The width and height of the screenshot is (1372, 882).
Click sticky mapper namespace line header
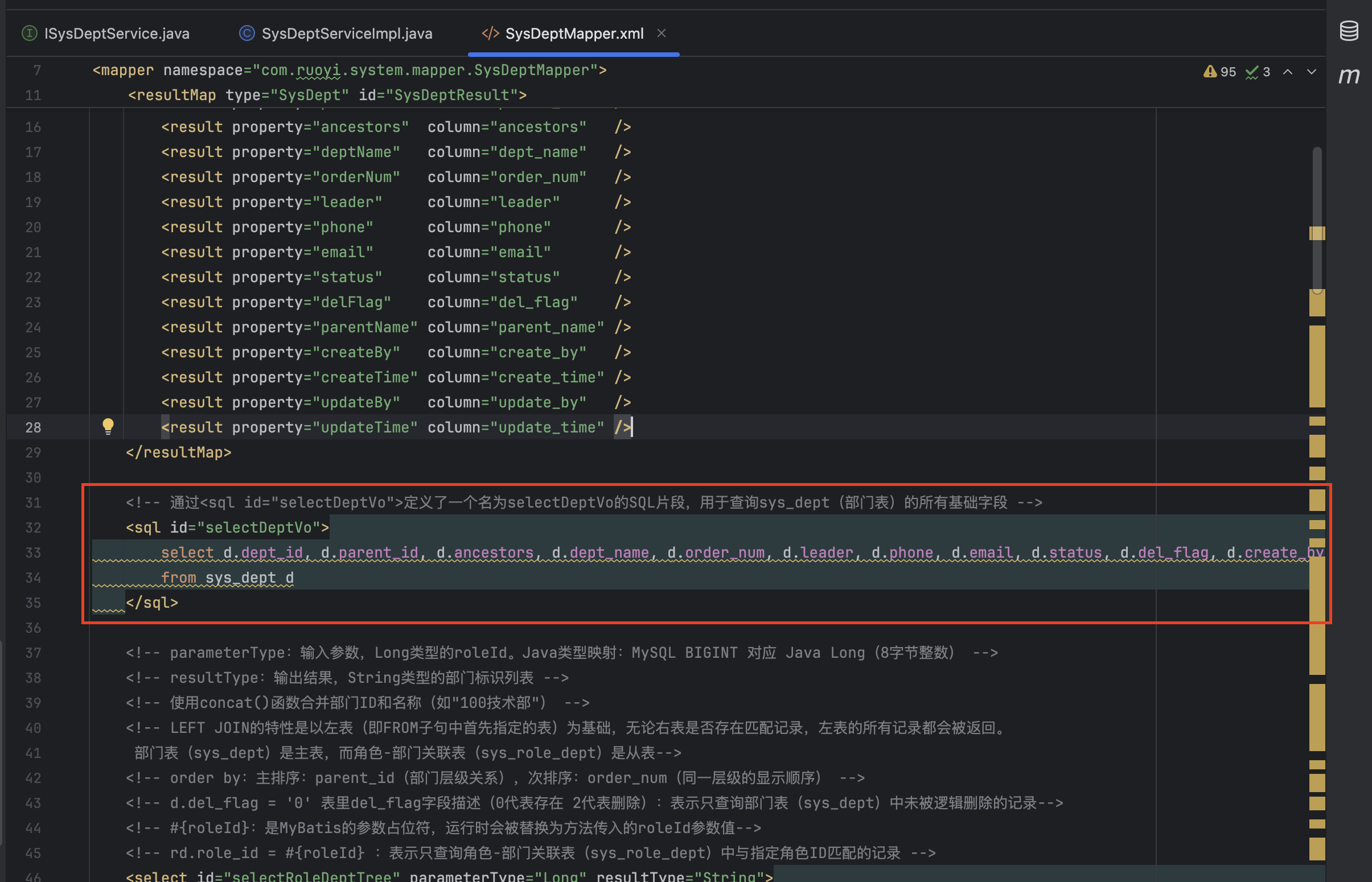click(x=350, y=71)
